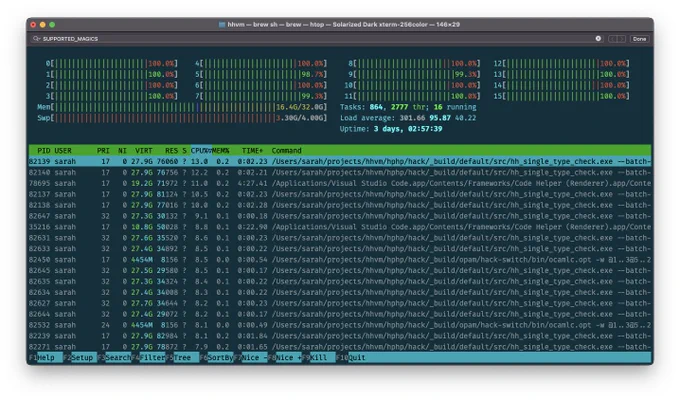Viewport: 680px width, 400px height.
Task: Clear the SUPPORTED_MAGICS search text
Action: click(x=598, y=39)
